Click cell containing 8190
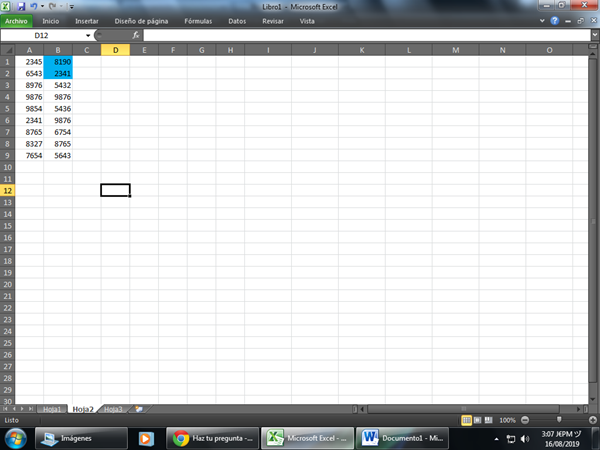 click(58, 62)
